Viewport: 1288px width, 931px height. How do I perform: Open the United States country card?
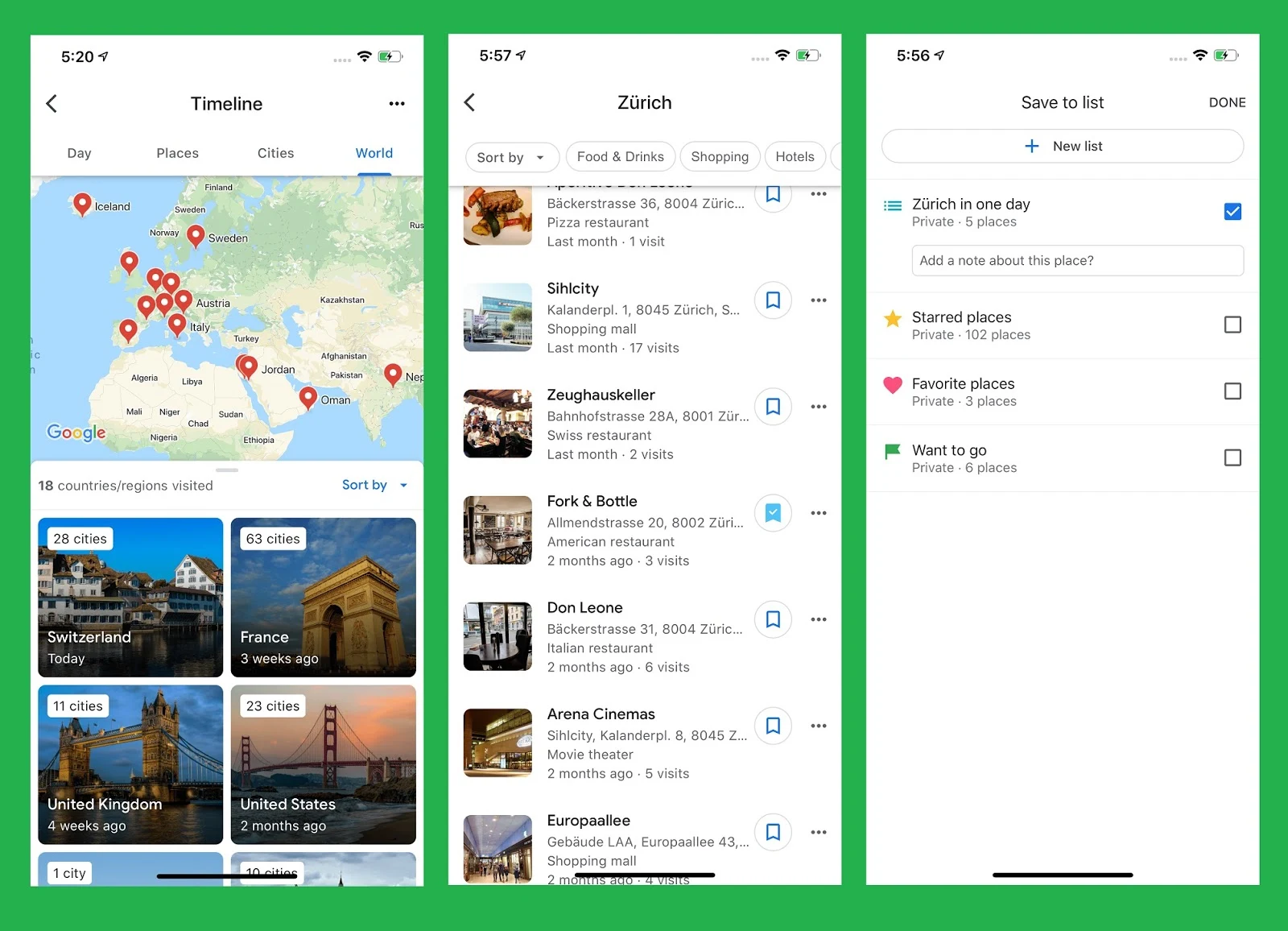pos(323,764)
